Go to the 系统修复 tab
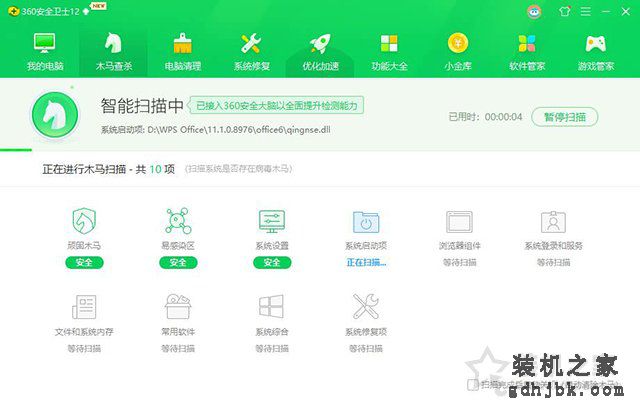 coord(251,51)
